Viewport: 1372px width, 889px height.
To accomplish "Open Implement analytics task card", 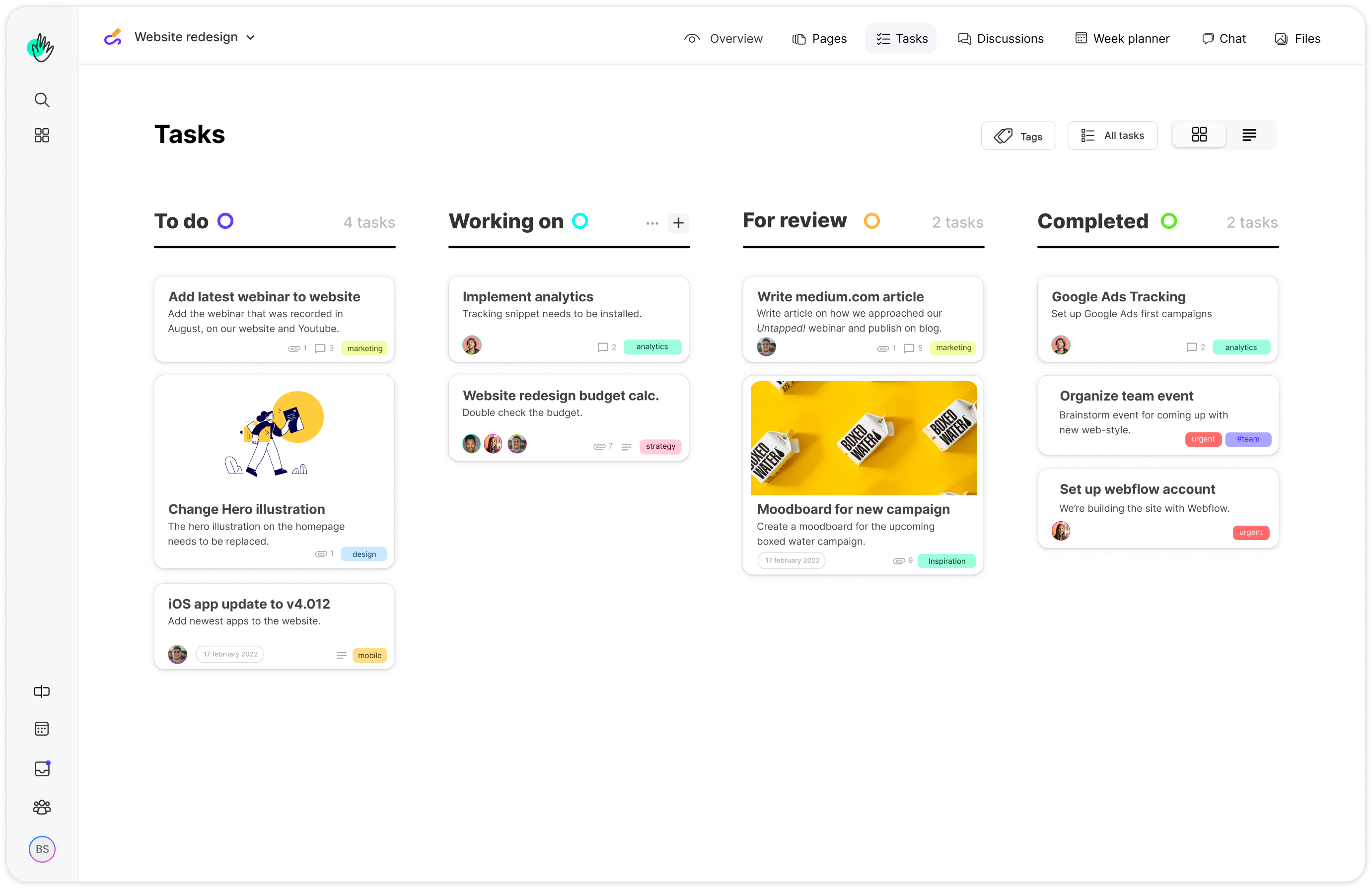I will coord(527,297).
